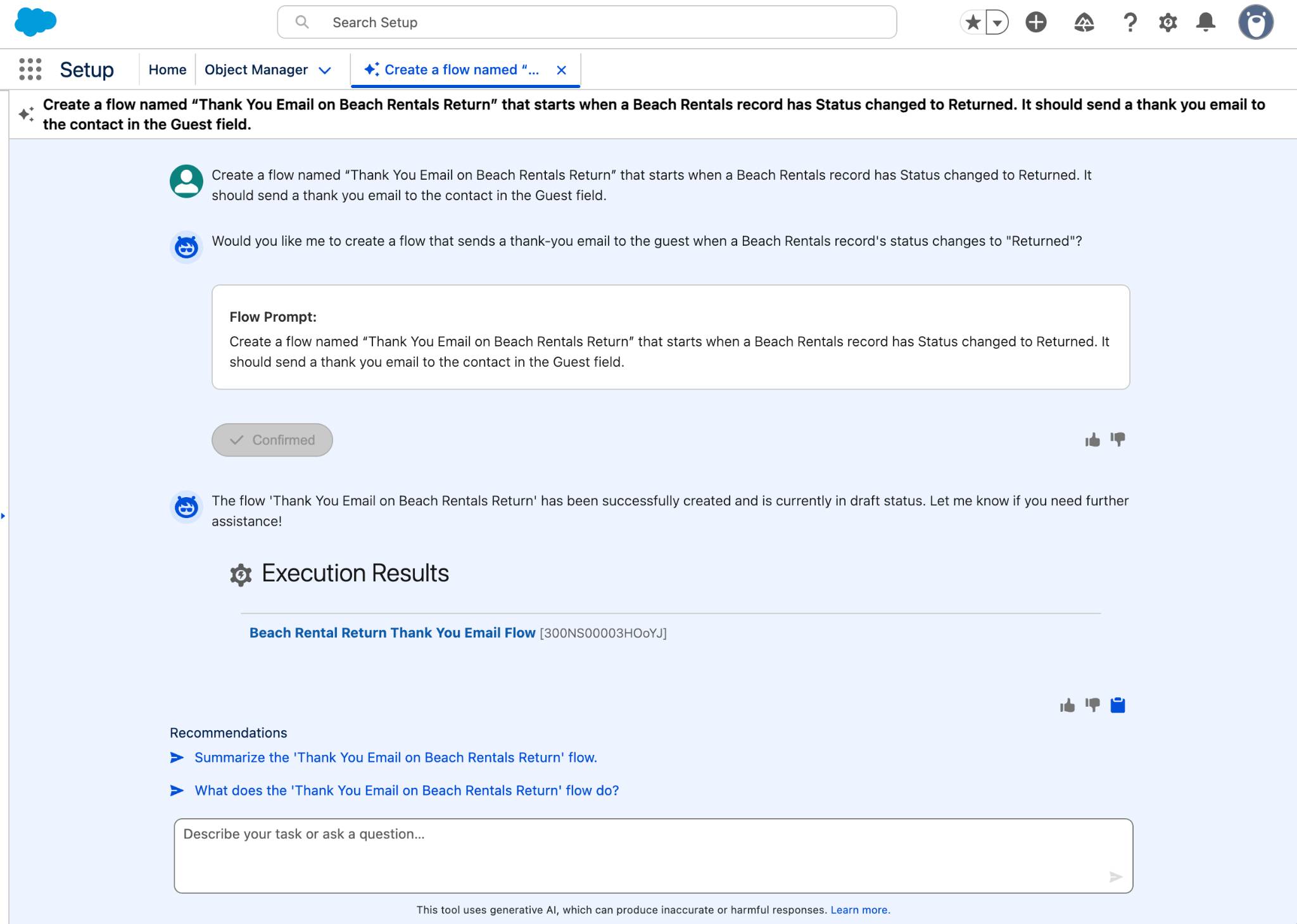Go to the Home tab
Screen dimensions: 1297x924
[167, 70]
